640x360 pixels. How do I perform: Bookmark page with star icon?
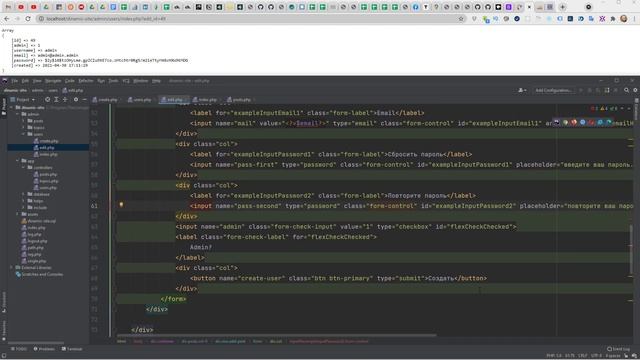[461, 19]
